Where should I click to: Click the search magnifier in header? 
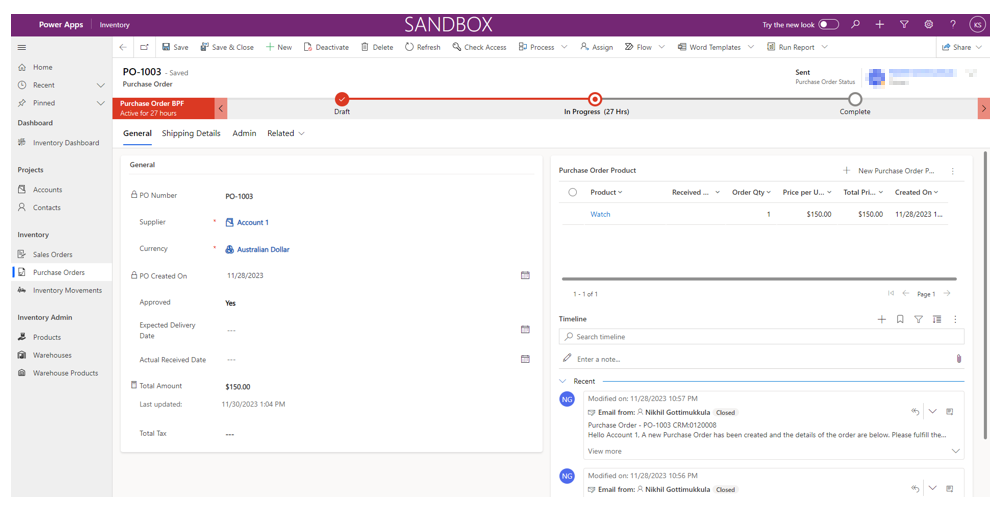(855, 24)
